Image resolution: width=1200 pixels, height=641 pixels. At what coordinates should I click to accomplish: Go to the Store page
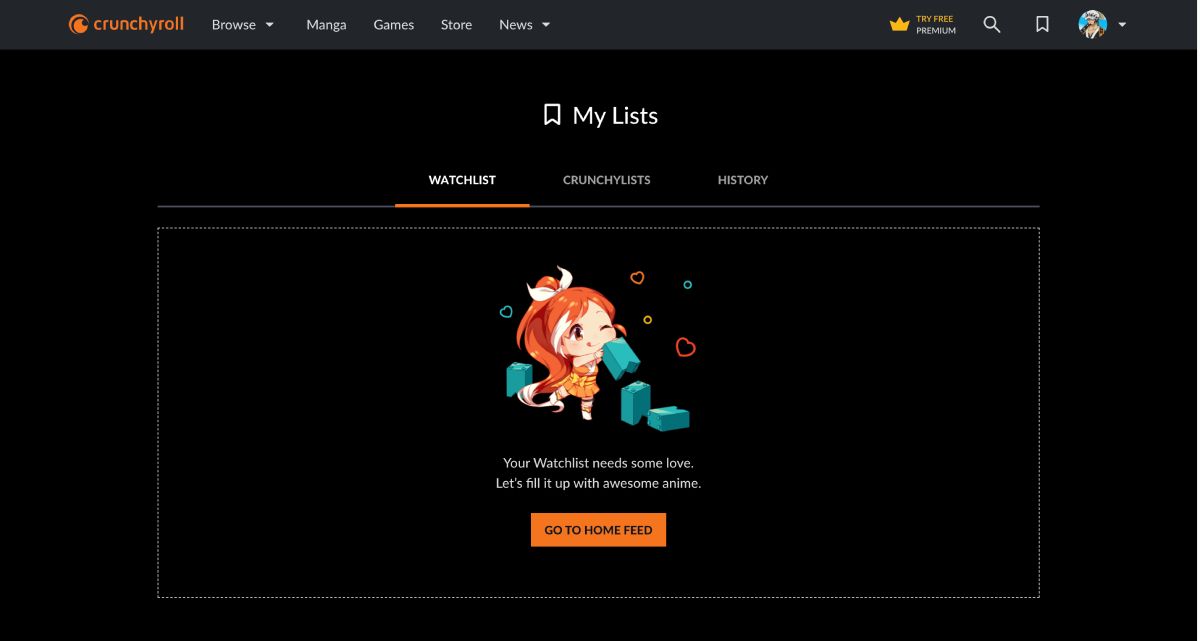(x=456, y=24)
